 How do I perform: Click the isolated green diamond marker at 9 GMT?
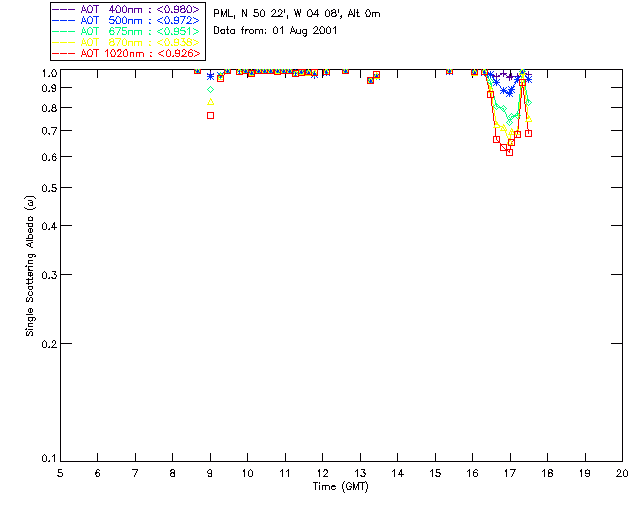point(211,89)
